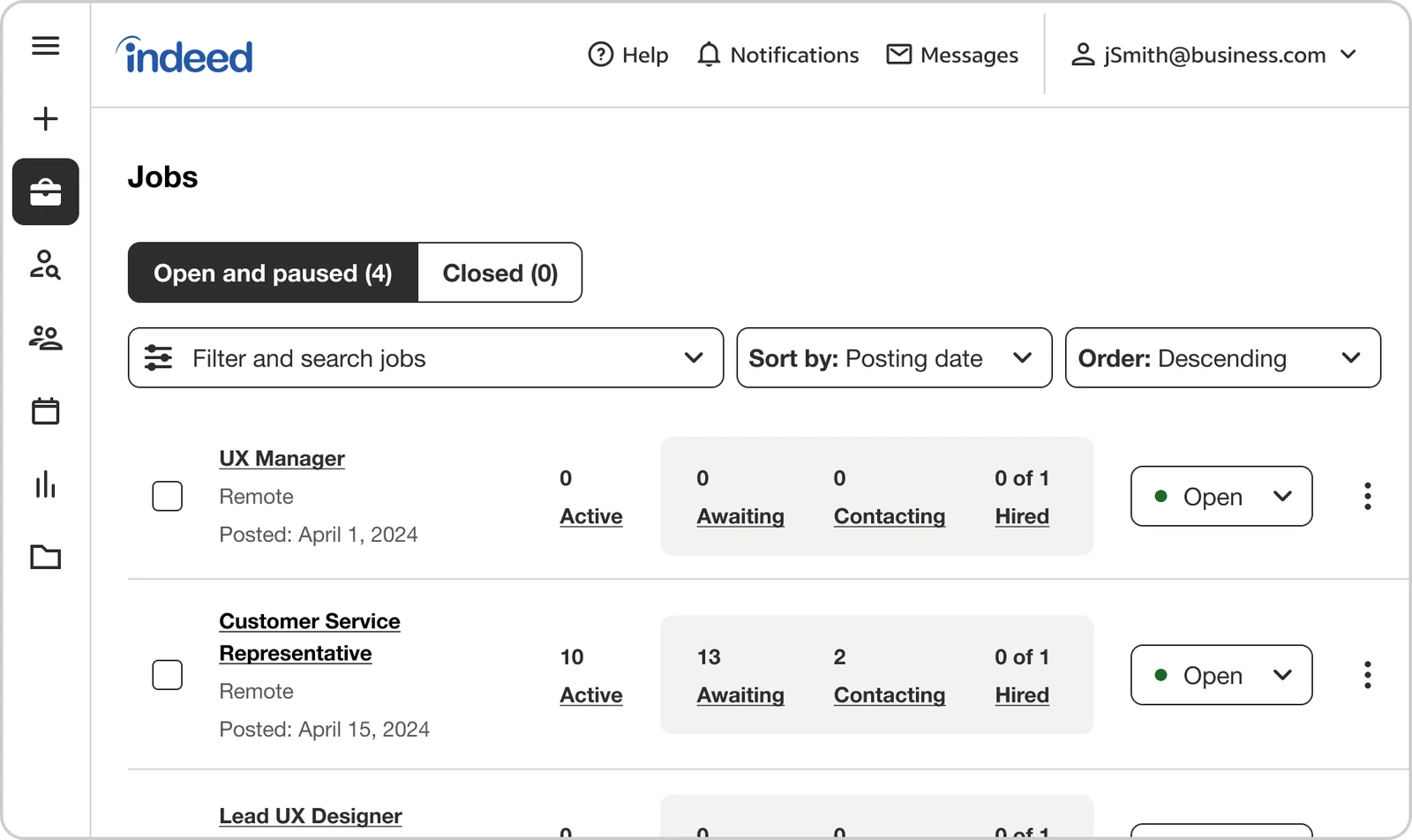Open the people group icon in sidebar
1412x840 pixels.
click(45, 338)
